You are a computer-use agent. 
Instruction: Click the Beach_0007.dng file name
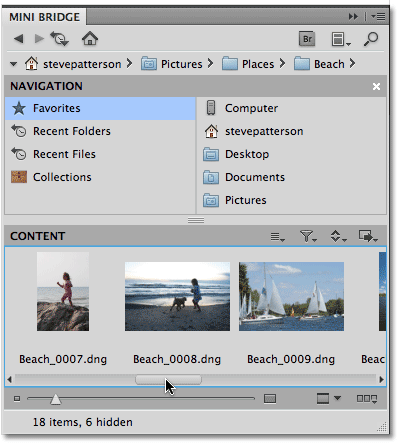pos(63,359)
